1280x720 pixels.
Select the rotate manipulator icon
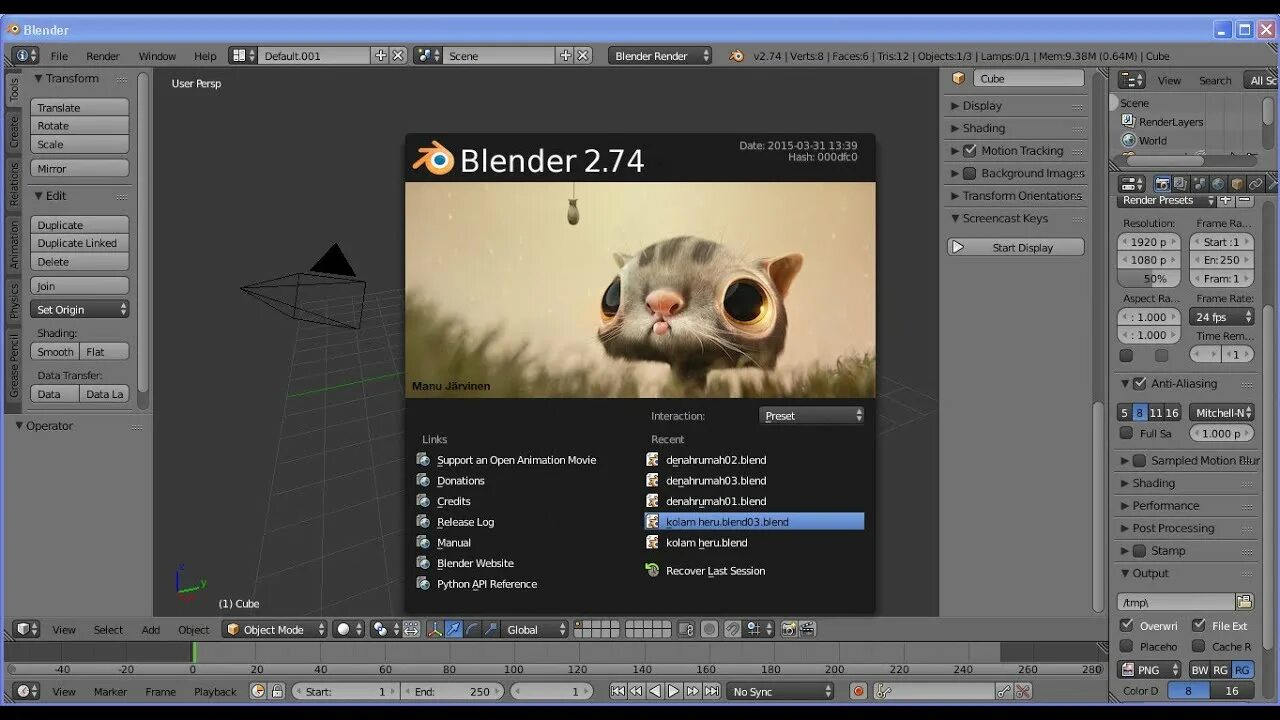pyautogui.click(x=472, y=629)
